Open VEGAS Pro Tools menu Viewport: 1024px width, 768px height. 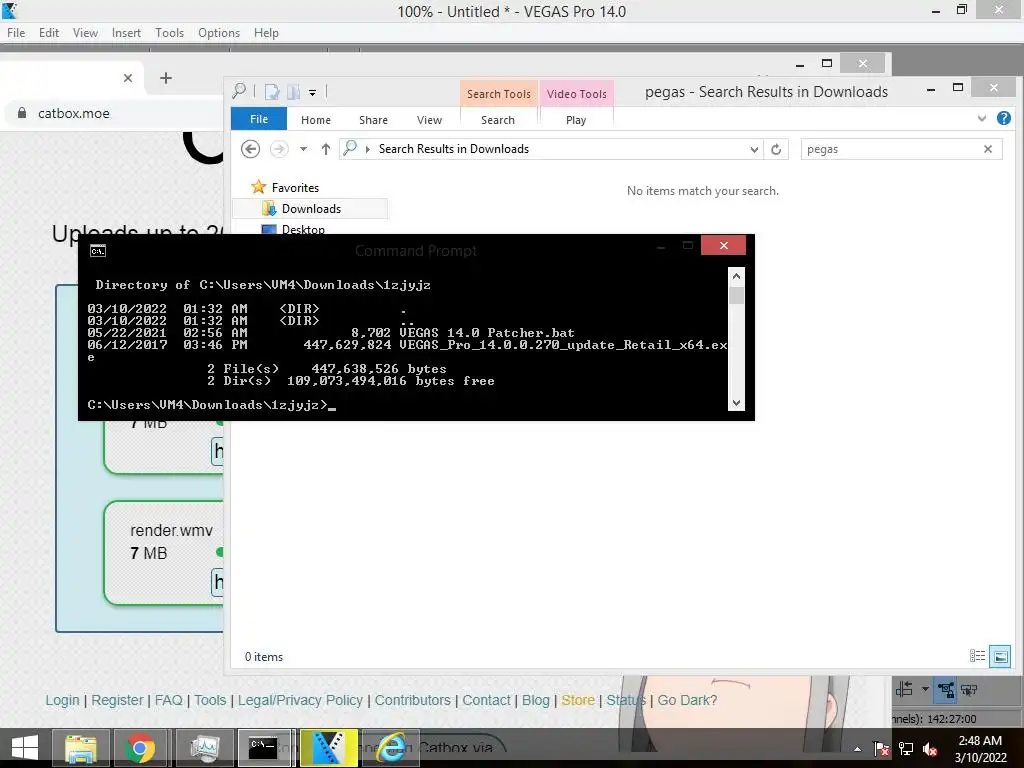click(169, 33)
